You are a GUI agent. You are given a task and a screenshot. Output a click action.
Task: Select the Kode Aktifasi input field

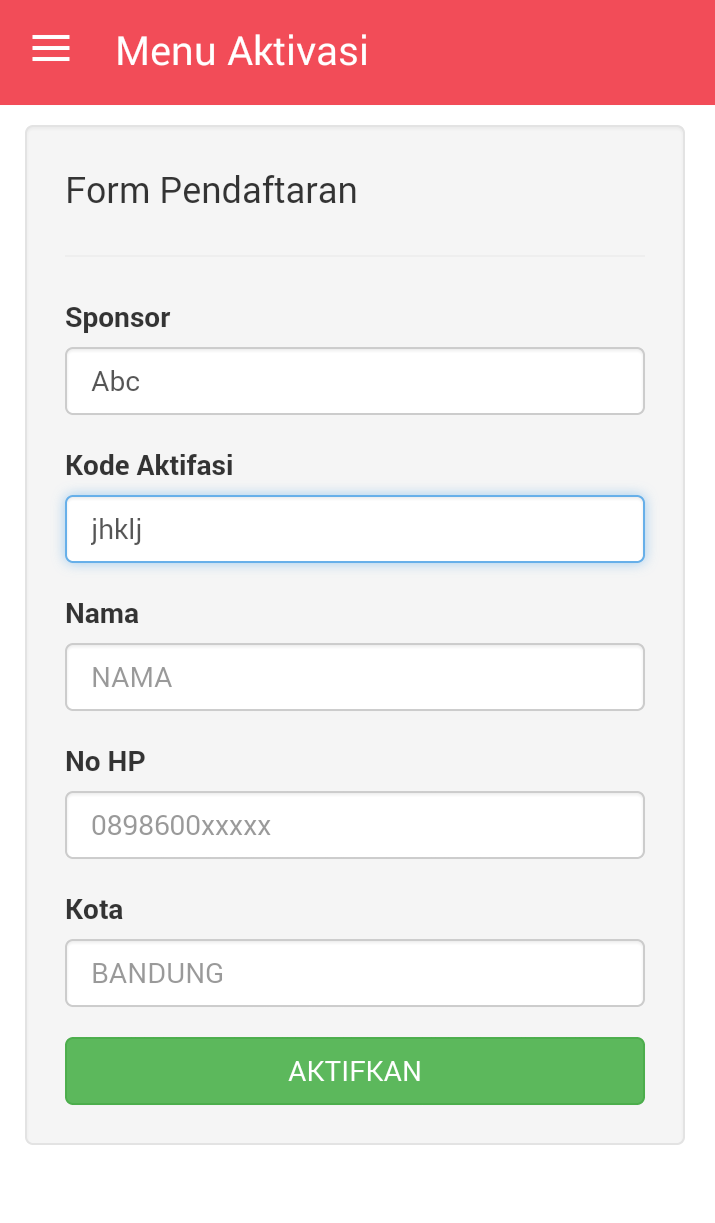click(355, 529)
